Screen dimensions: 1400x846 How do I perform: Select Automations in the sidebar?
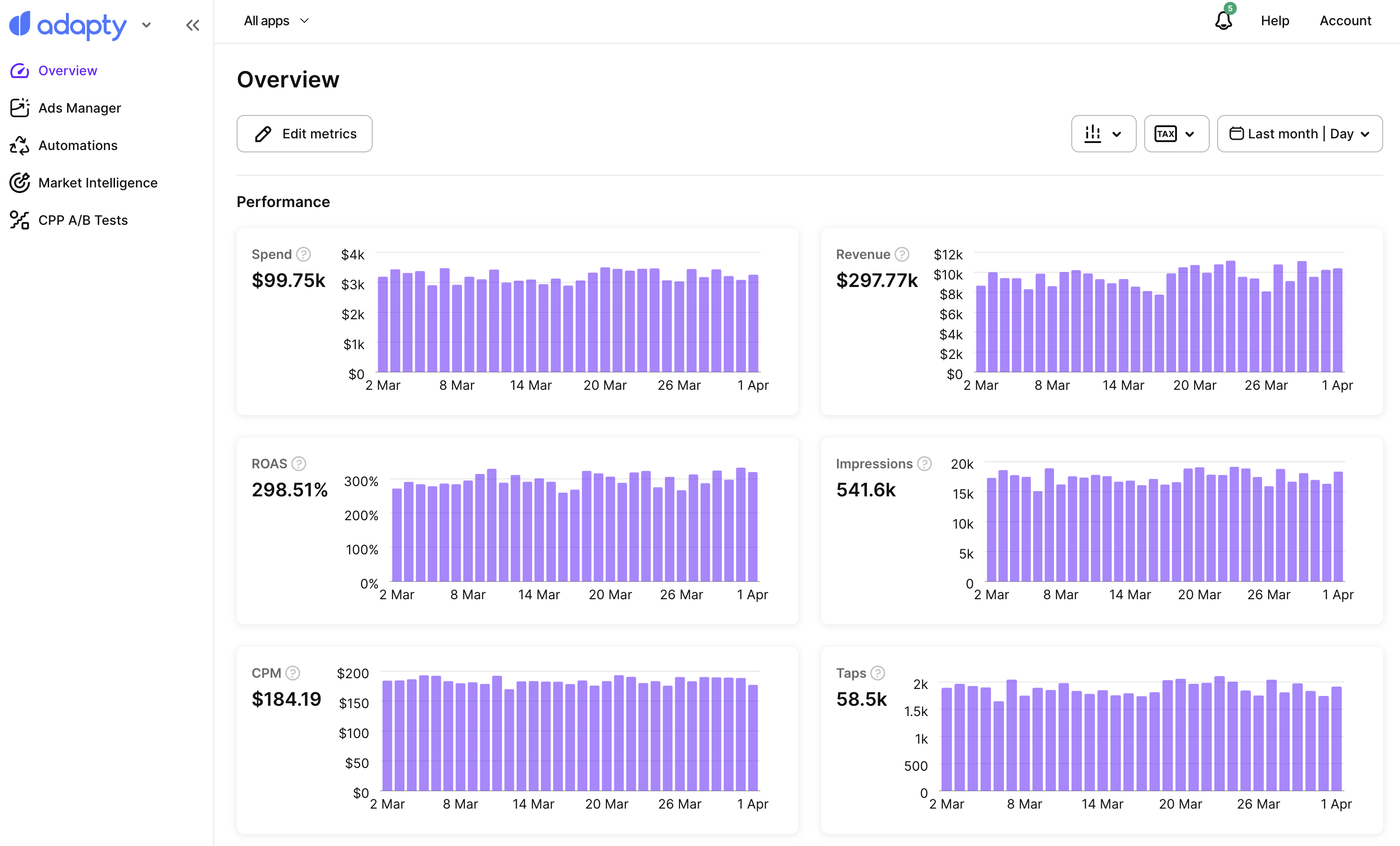(78, 145)
